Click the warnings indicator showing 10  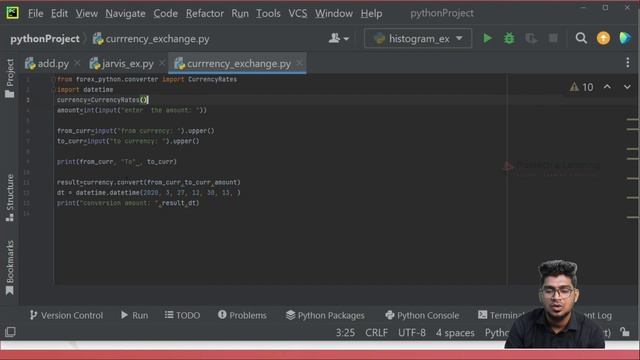[582, 87]
